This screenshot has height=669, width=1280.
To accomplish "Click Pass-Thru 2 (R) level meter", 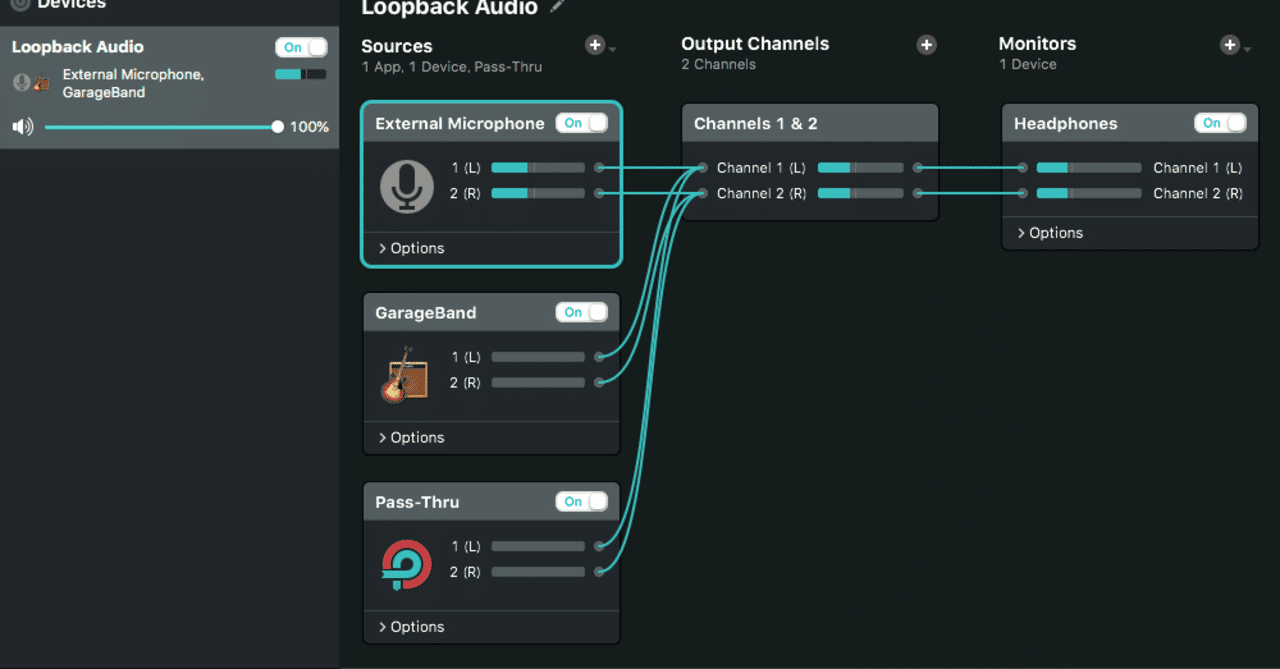I will click(x=538, y=572).
